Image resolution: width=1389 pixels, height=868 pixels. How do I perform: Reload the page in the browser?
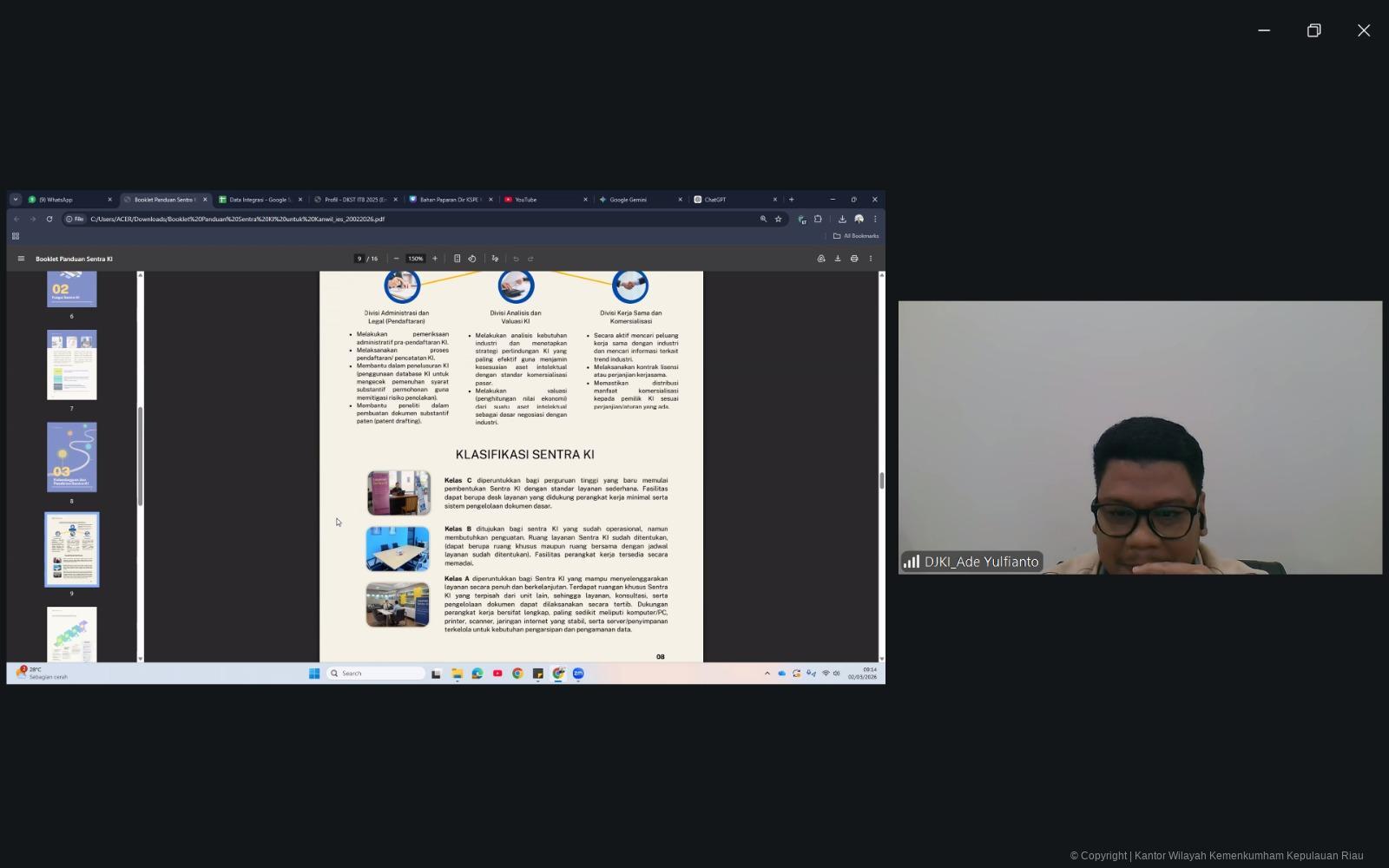click(x=49, y=219)
